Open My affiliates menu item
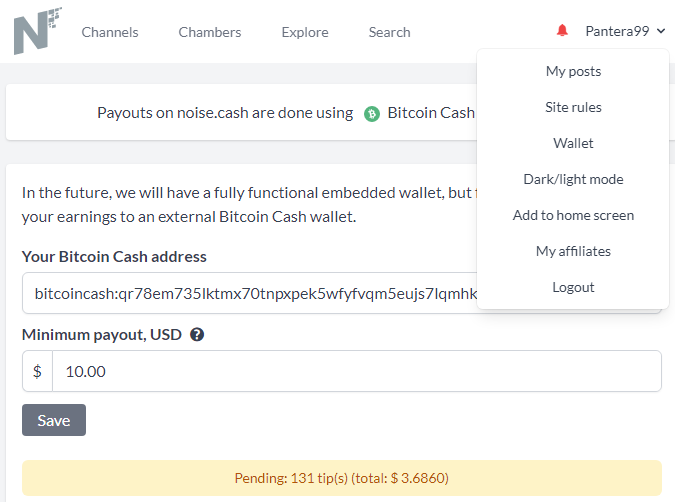Image resolution: width=675 pixels, height=502 pixels. tap(573, 251)
